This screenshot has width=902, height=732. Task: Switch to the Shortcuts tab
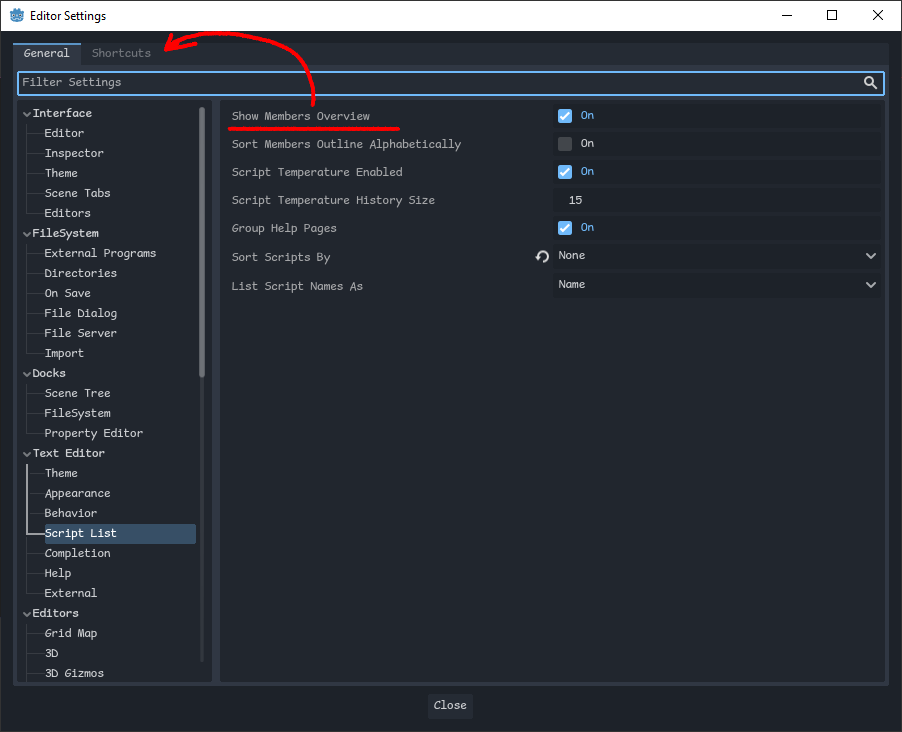[x=120, y=52]
